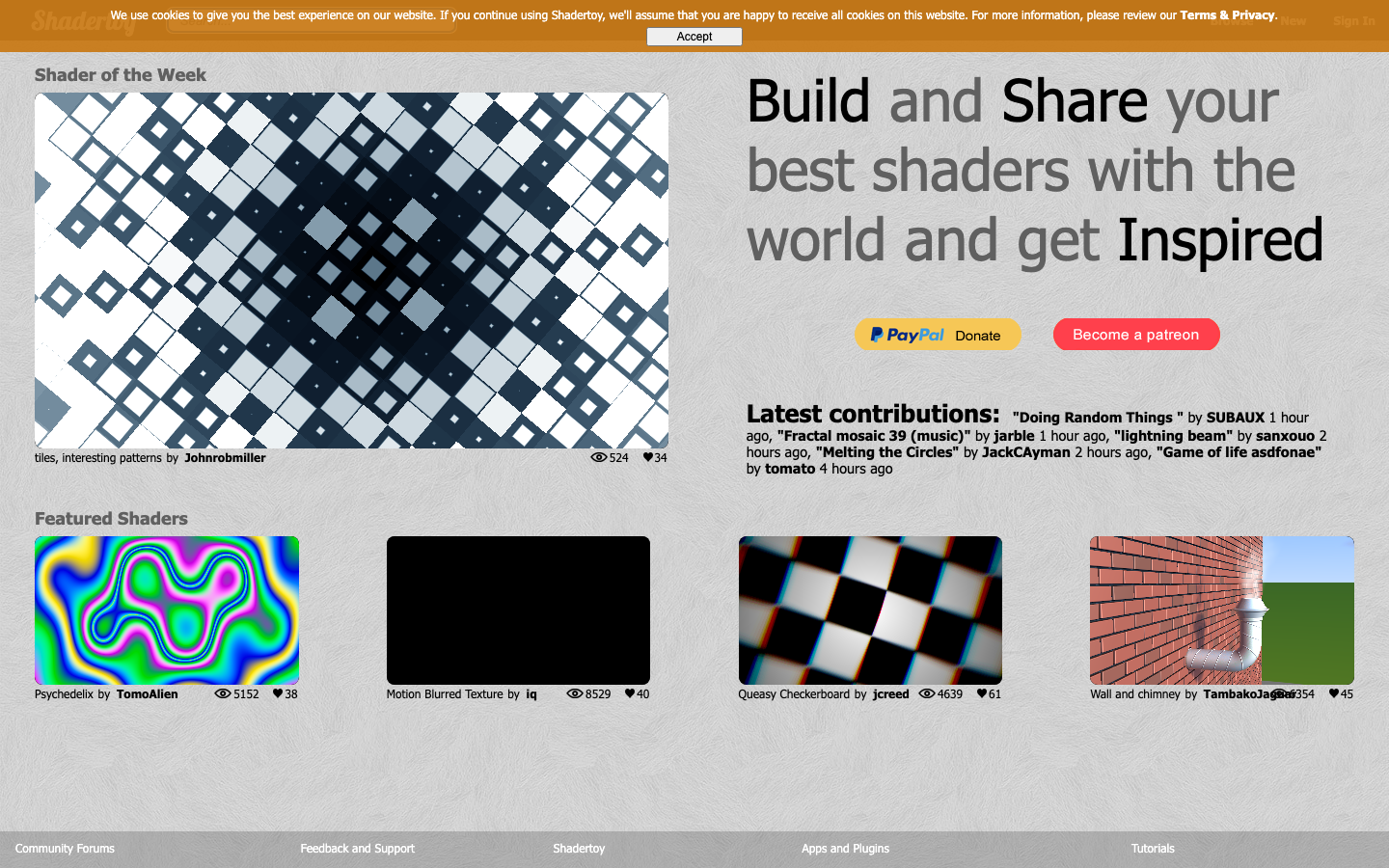Open iq's author profile
Screen dimensions: 1389x868
531,694
